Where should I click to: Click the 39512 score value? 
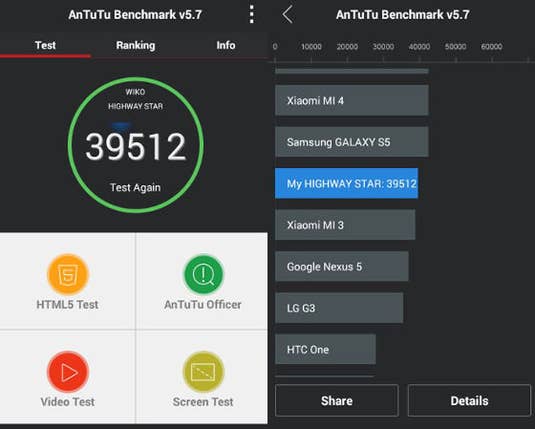pyautogui.click(x=135, y=147)
